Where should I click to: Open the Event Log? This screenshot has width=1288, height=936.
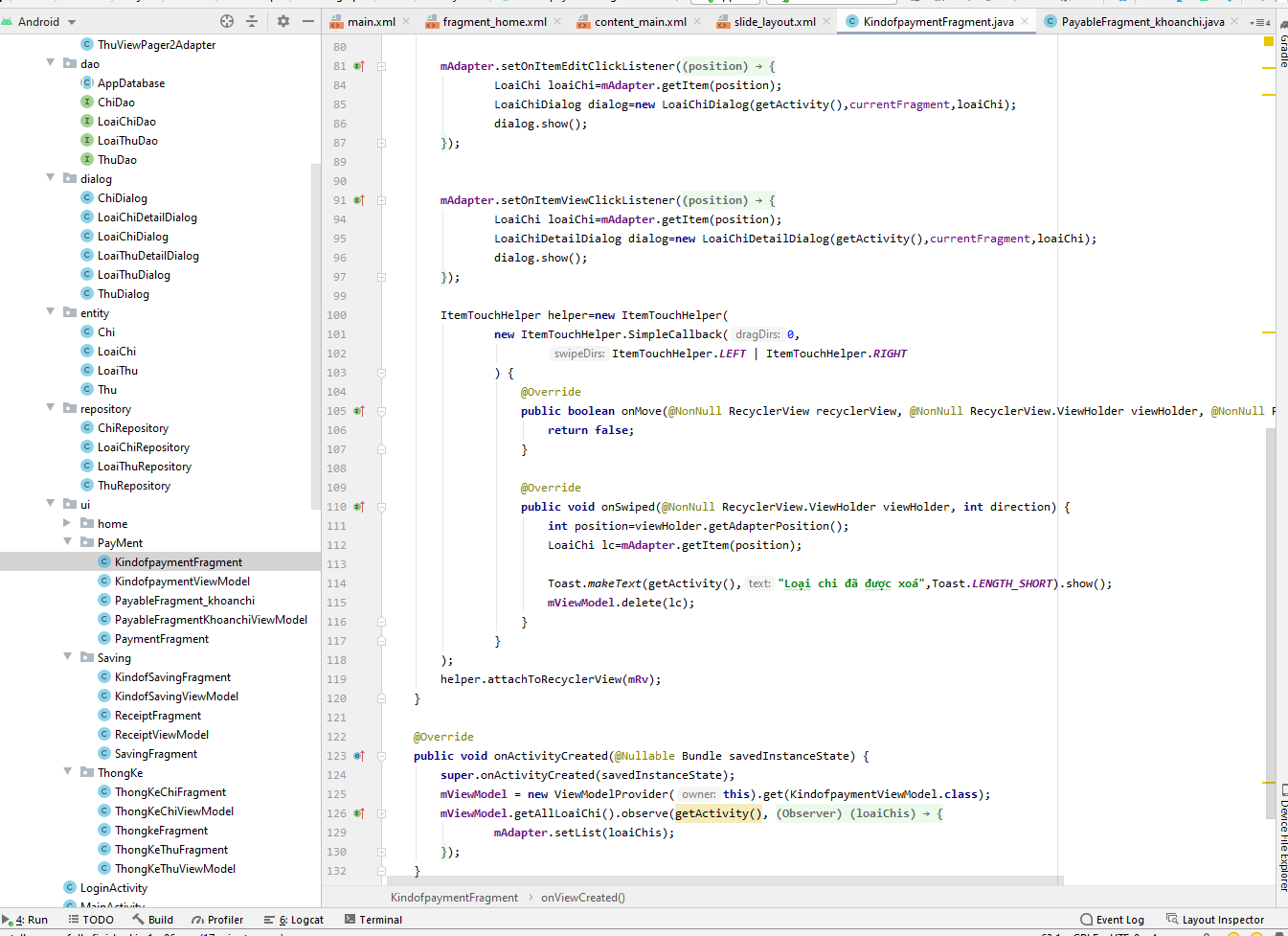click(1112, 920)
